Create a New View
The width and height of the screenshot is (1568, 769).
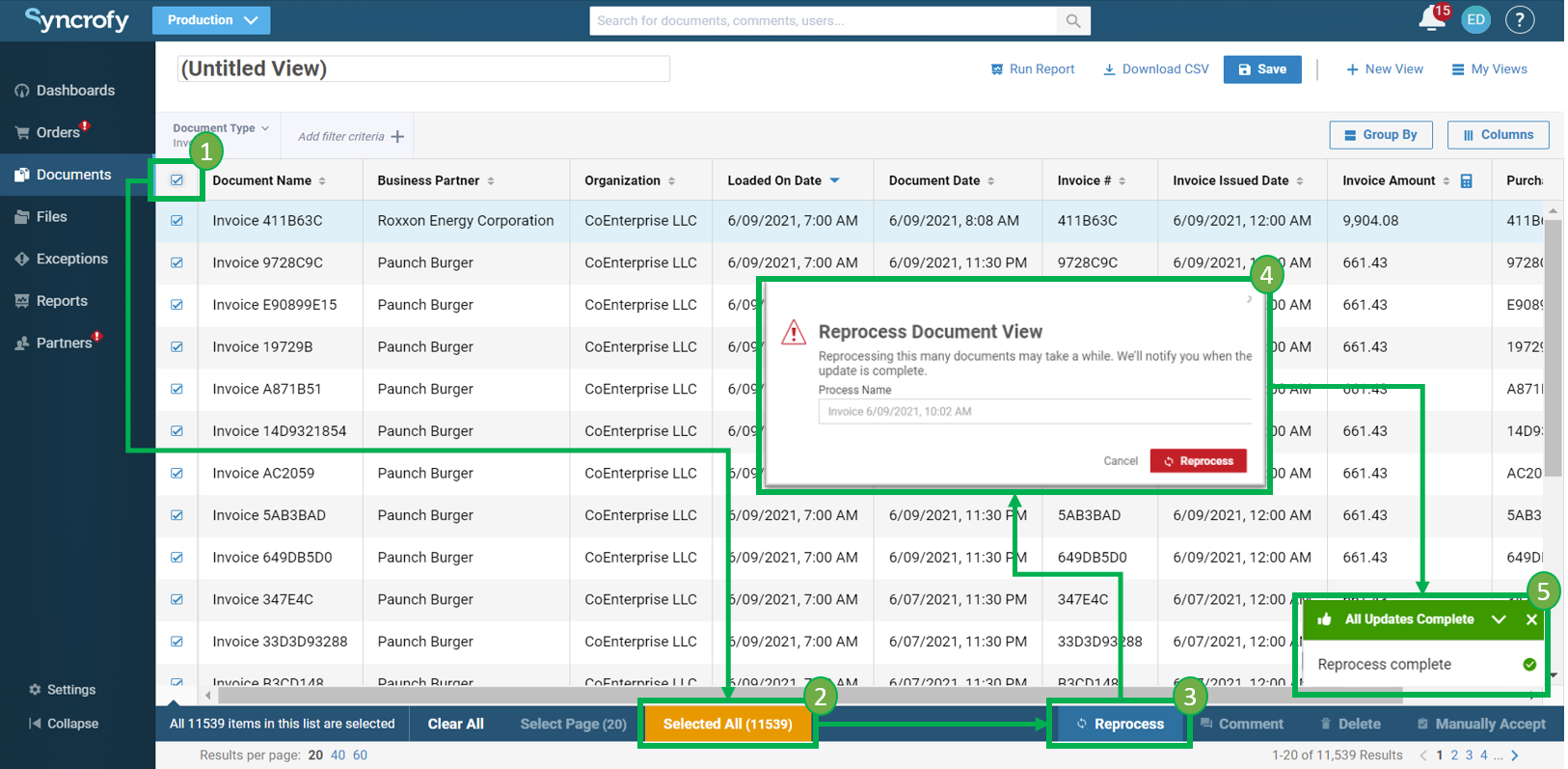(x=1385, y=69)
